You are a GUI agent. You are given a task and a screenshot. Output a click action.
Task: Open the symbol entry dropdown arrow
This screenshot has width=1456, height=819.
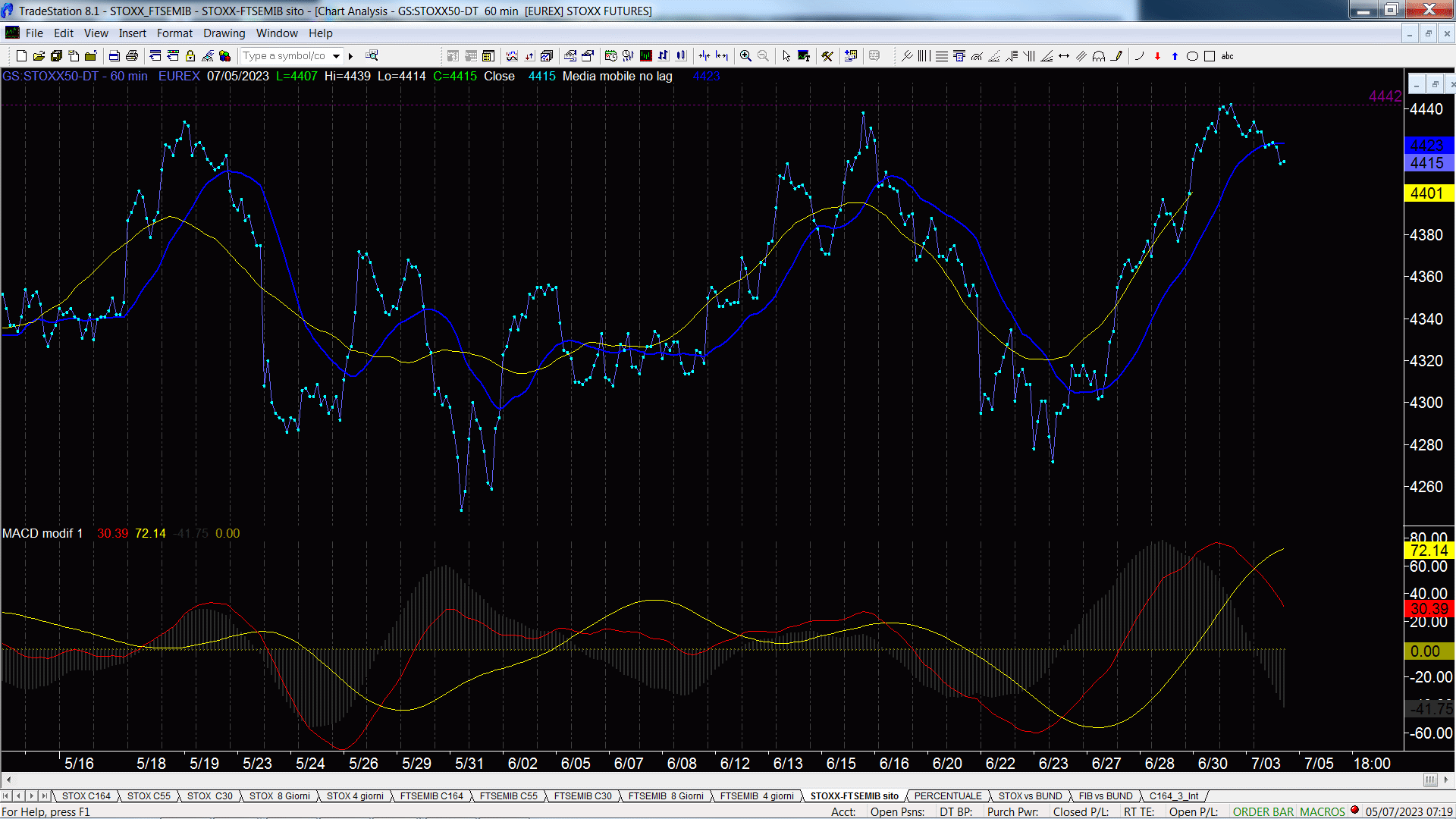336,56
